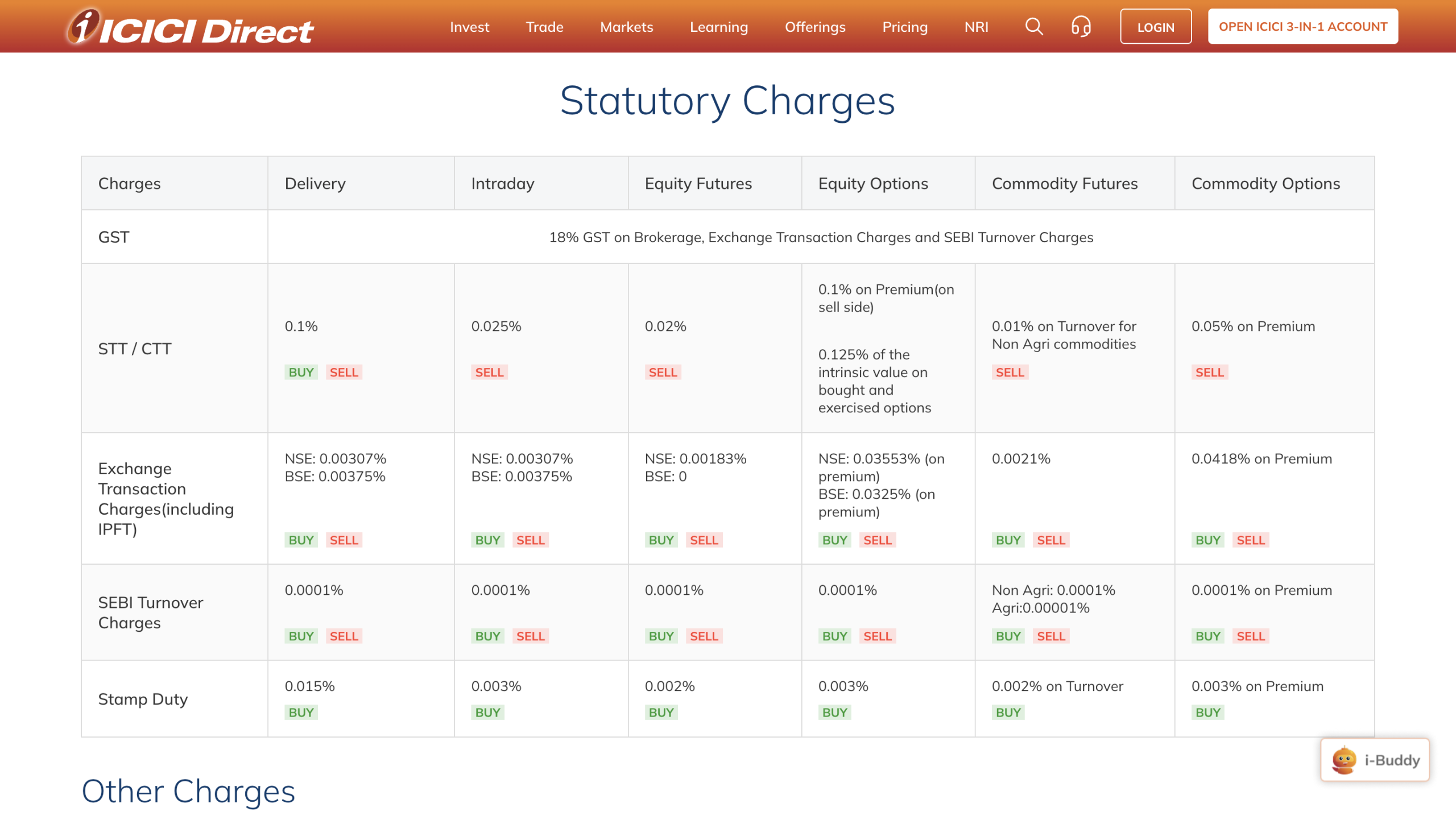Image resolution: width=1456 pixels, height=824 pixels.
Task: Click the Equity Futures column header
Action: pyautogui.click(x=698, y=184)
